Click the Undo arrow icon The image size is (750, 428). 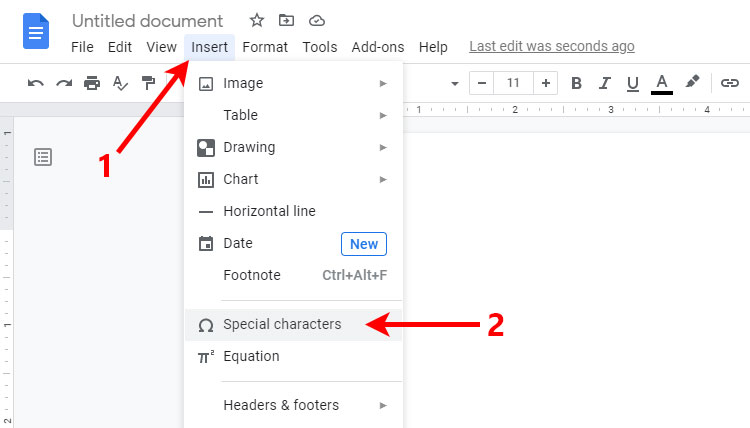[x=36, y=83]
